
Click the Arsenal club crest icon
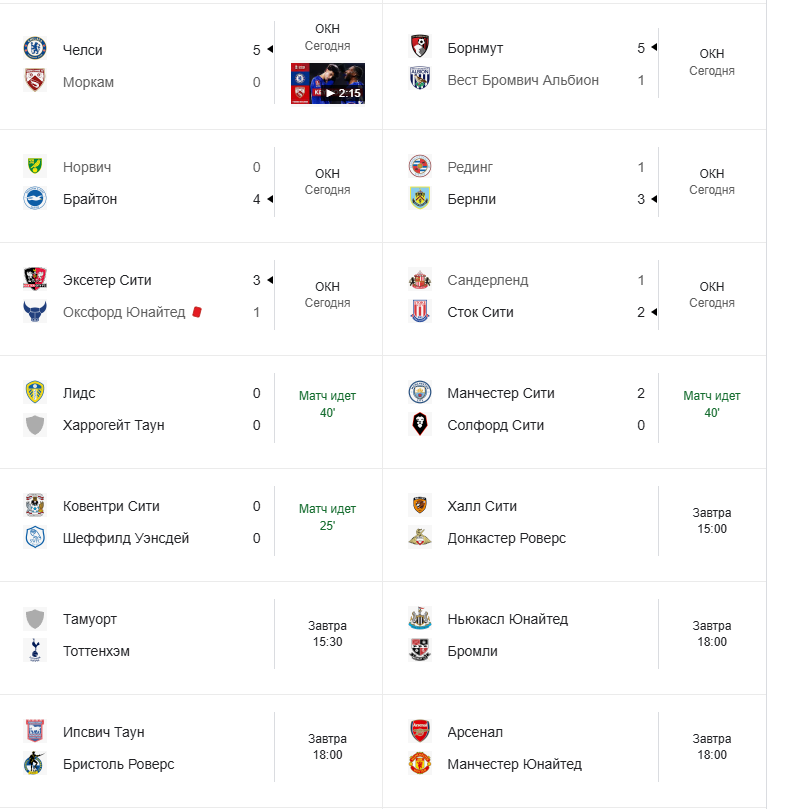(420, 731)
